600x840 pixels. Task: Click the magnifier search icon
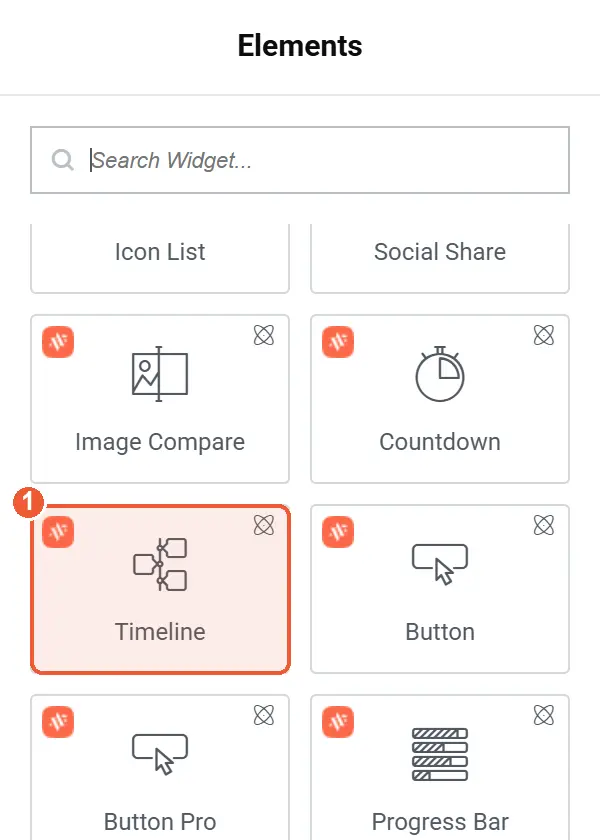pos(63,160)
